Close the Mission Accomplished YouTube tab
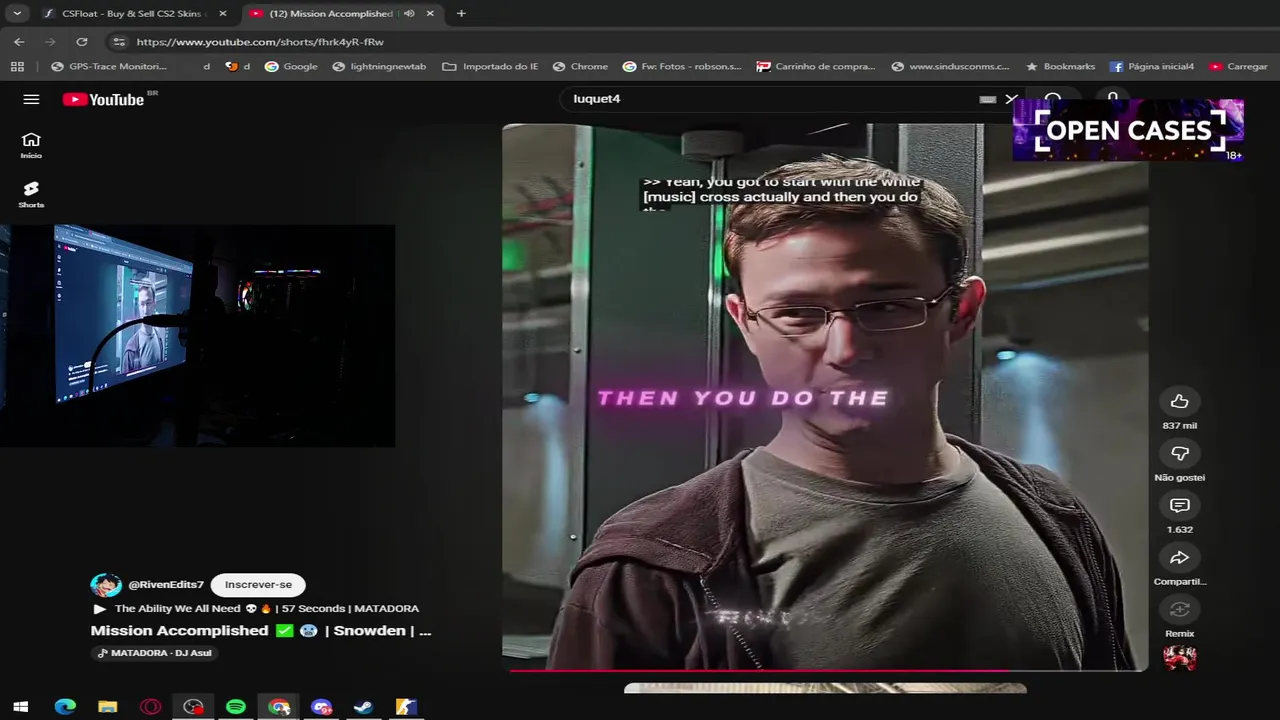The height and width of the screenshot is (720, 1280). coord(430,14)
